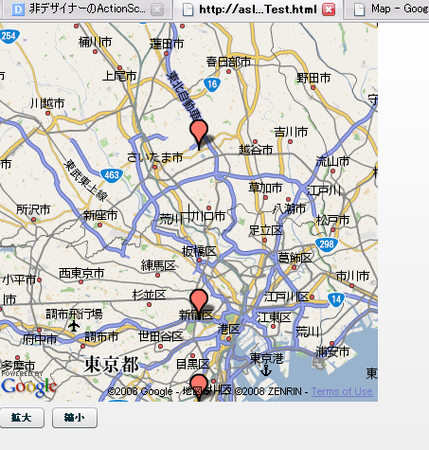Screen dimensions: 429x450
Task: Click the 江戸川区 label on the map
Action: 287,297
